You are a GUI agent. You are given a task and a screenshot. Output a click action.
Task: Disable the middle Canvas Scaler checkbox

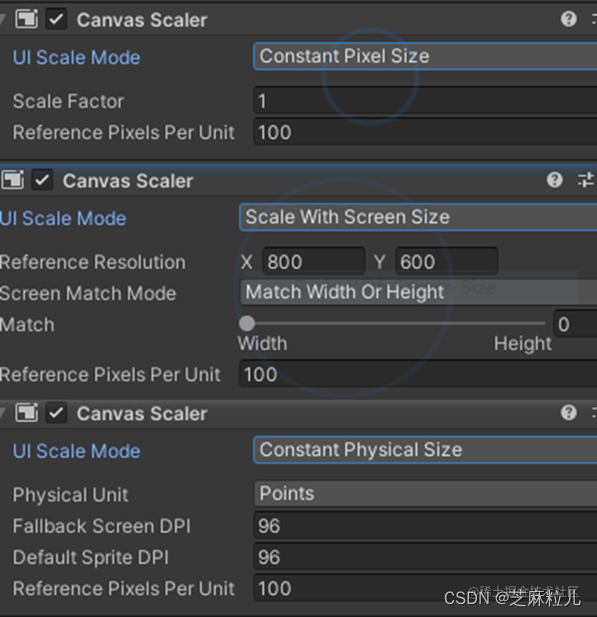click(42, 180)
